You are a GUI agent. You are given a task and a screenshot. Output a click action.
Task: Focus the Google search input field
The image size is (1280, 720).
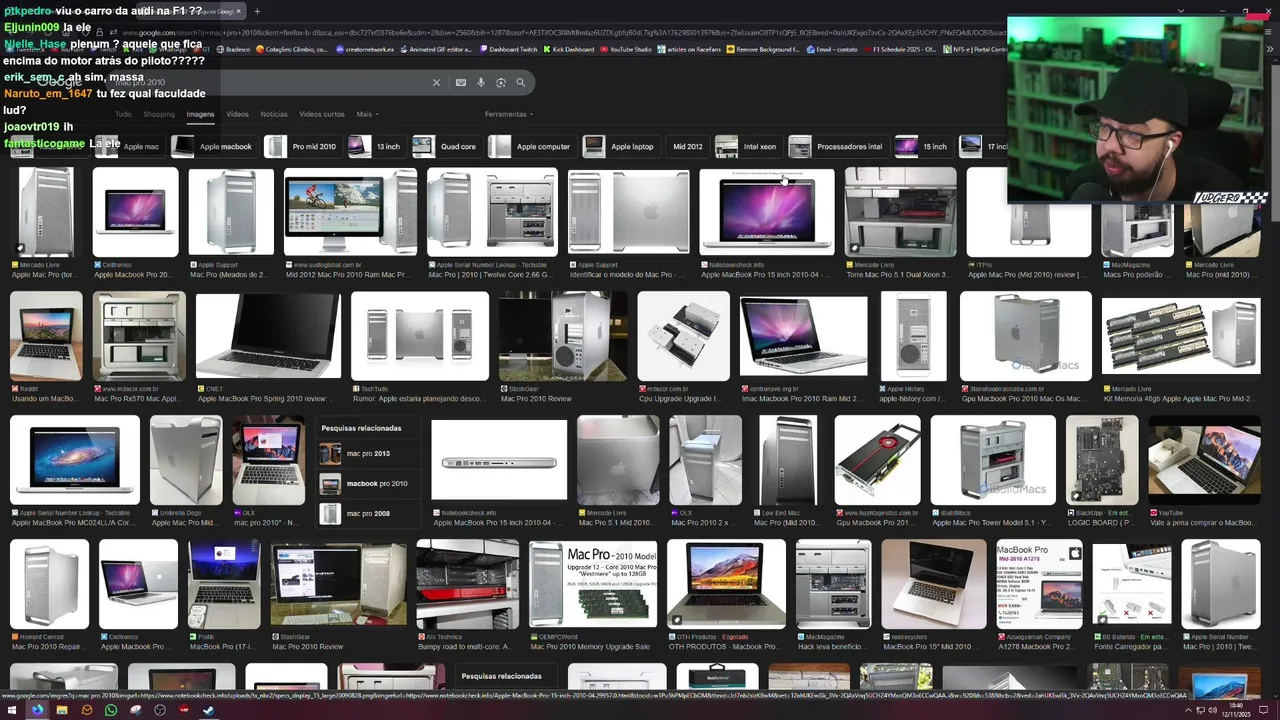click(270, 83)
